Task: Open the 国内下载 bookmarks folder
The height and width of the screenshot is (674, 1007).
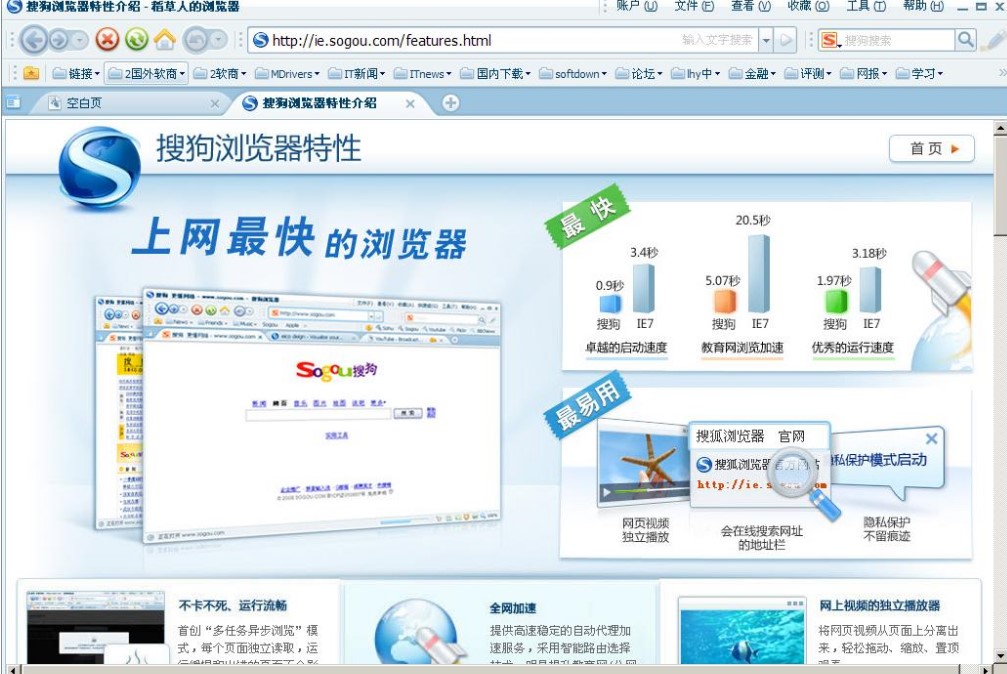Action: click(x=495, y=74)
